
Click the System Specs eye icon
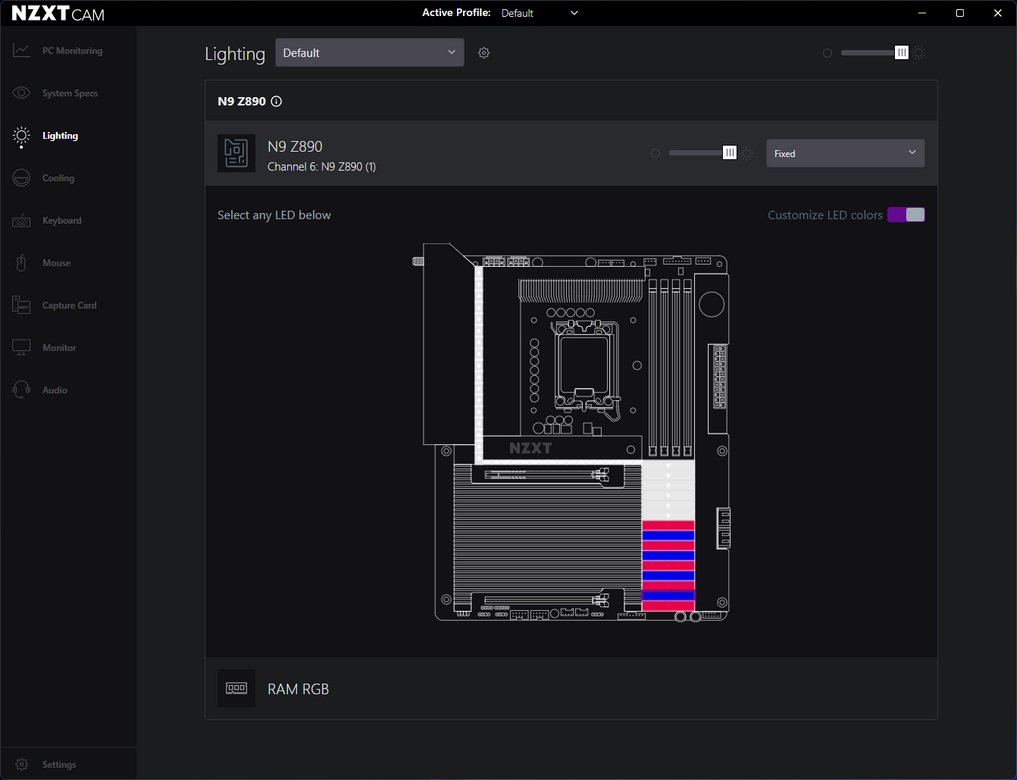(21, 93)
